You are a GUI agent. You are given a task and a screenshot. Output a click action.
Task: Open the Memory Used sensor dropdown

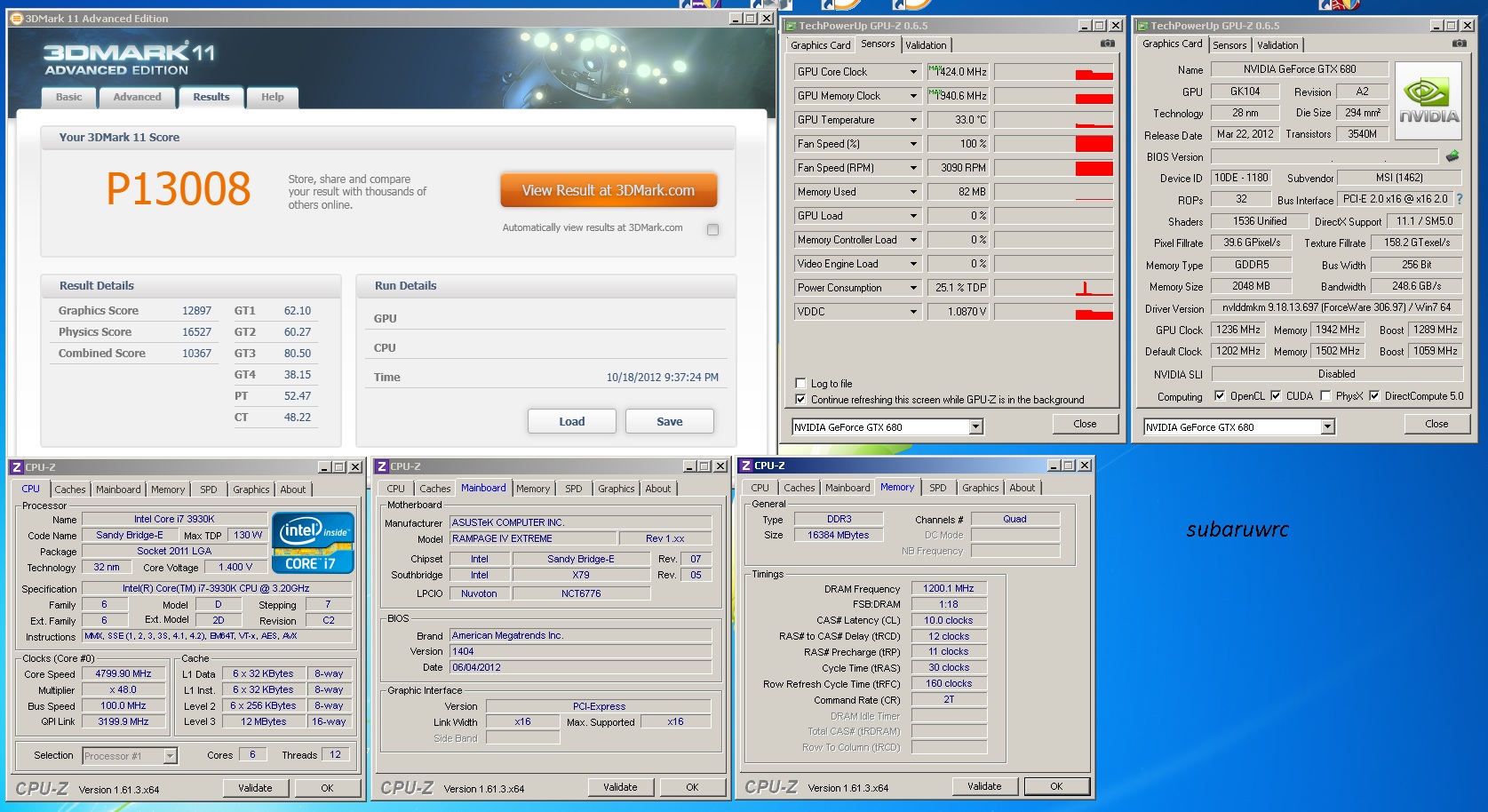point(913,192)
